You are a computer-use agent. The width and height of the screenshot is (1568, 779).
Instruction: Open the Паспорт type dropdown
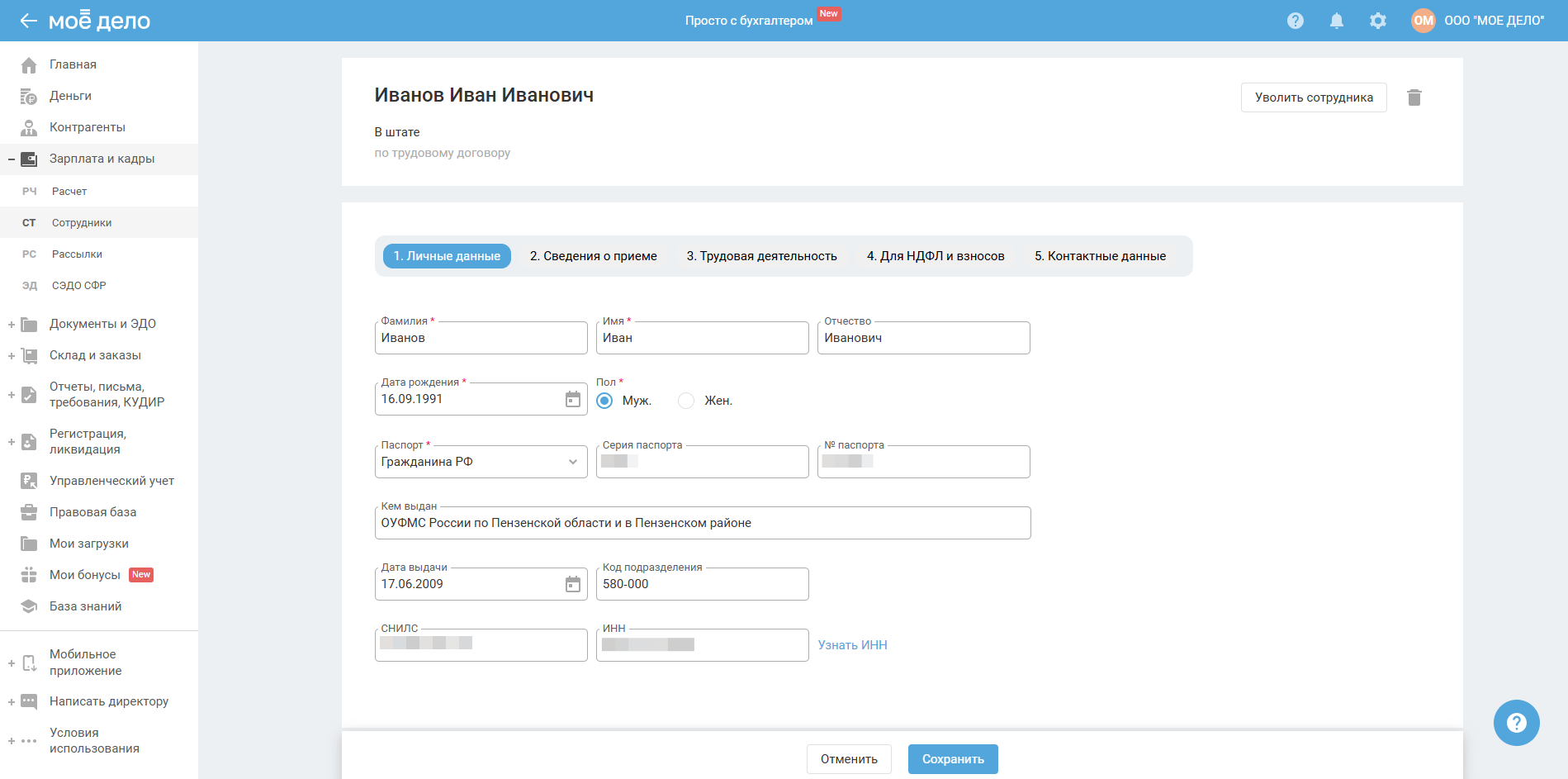pyautogui.click(x=481, y=462)
